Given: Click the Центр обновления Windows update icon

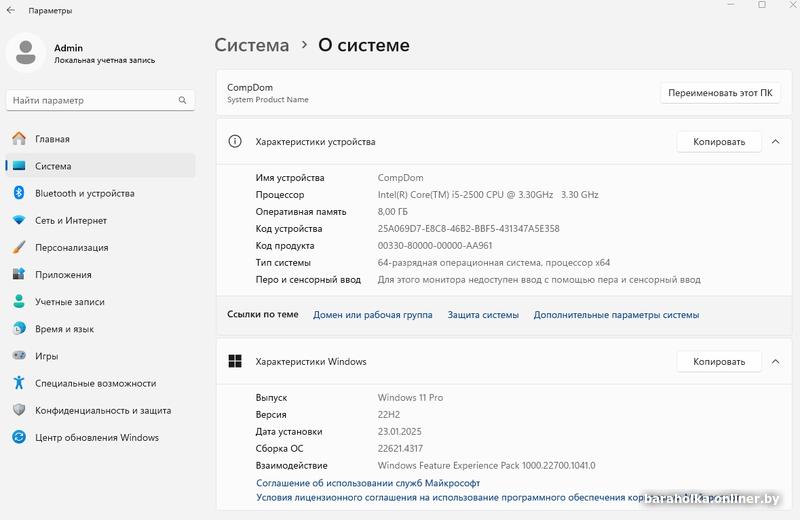Looking at the screenshot, I should click(19, 437).
